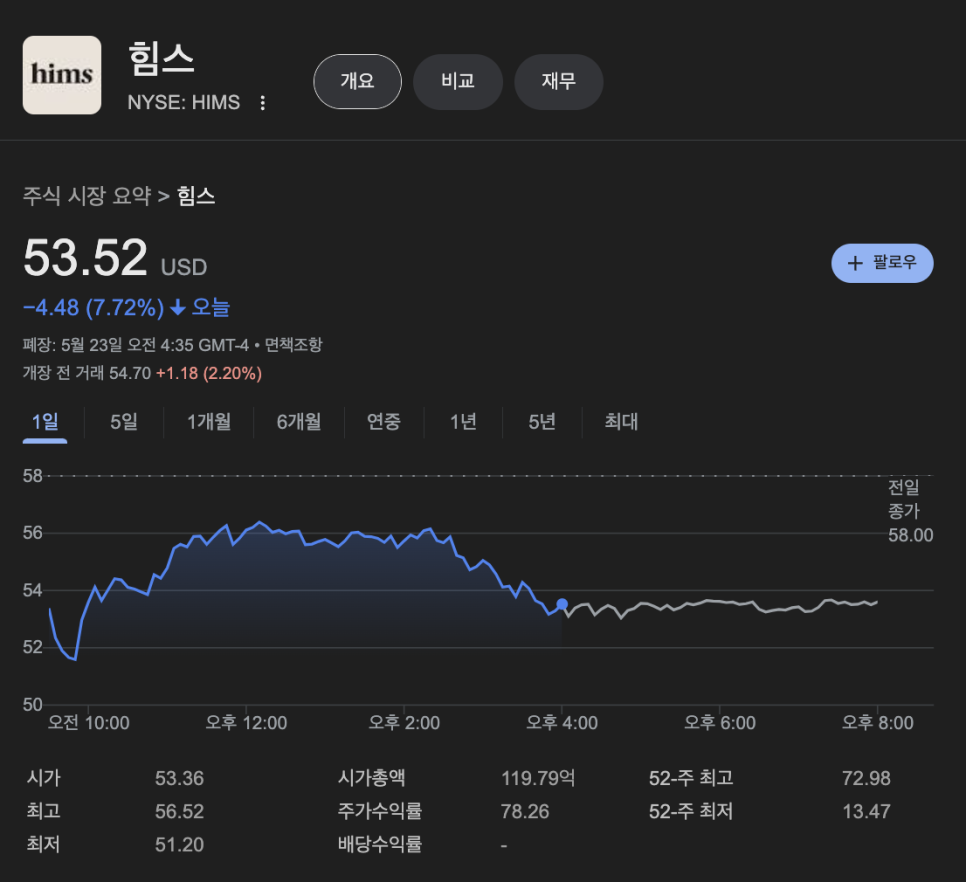This screenshot has height=882, width=966.
Task: Switch chart to 연중 year-to-date
Action: coord(384,422)
